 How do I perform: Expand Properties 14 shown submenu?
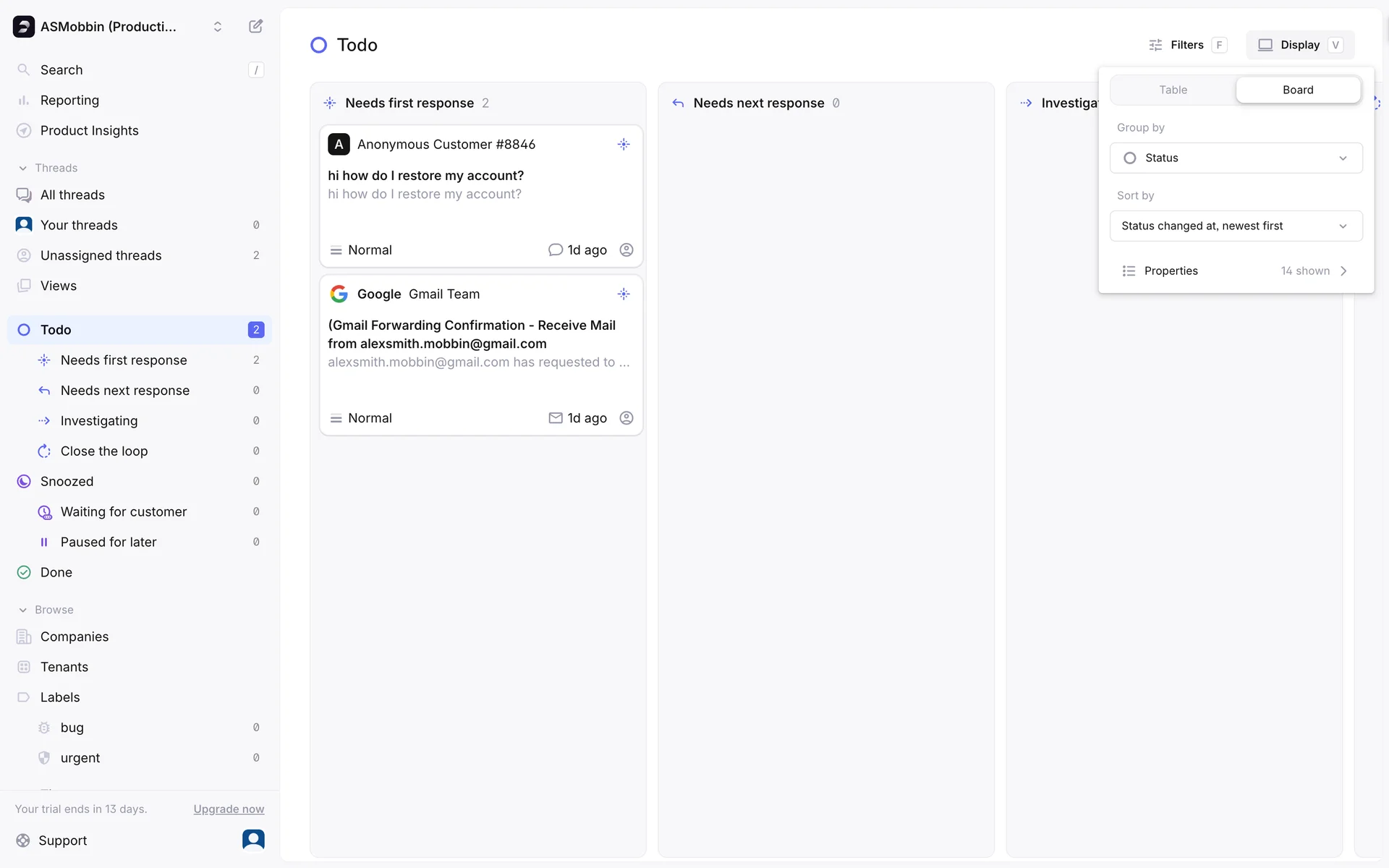[x=1236, y=271]
